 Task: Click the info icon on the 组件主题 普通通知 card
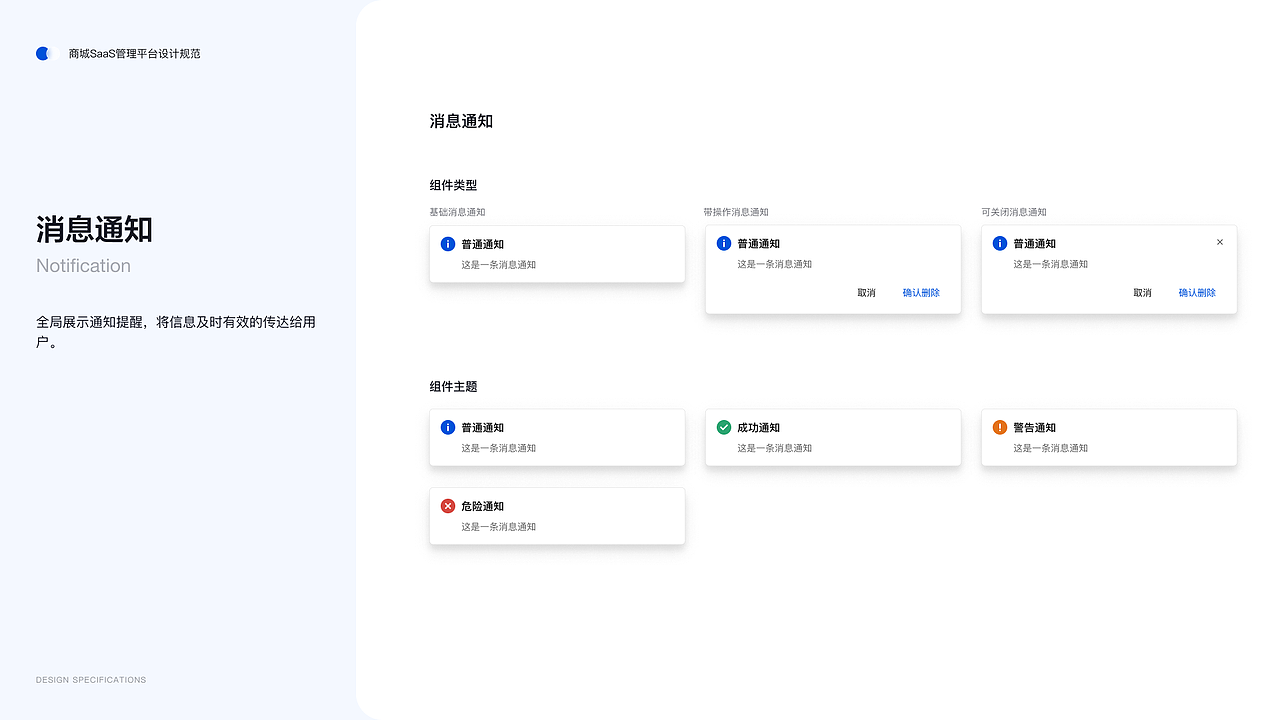[447, 427]
